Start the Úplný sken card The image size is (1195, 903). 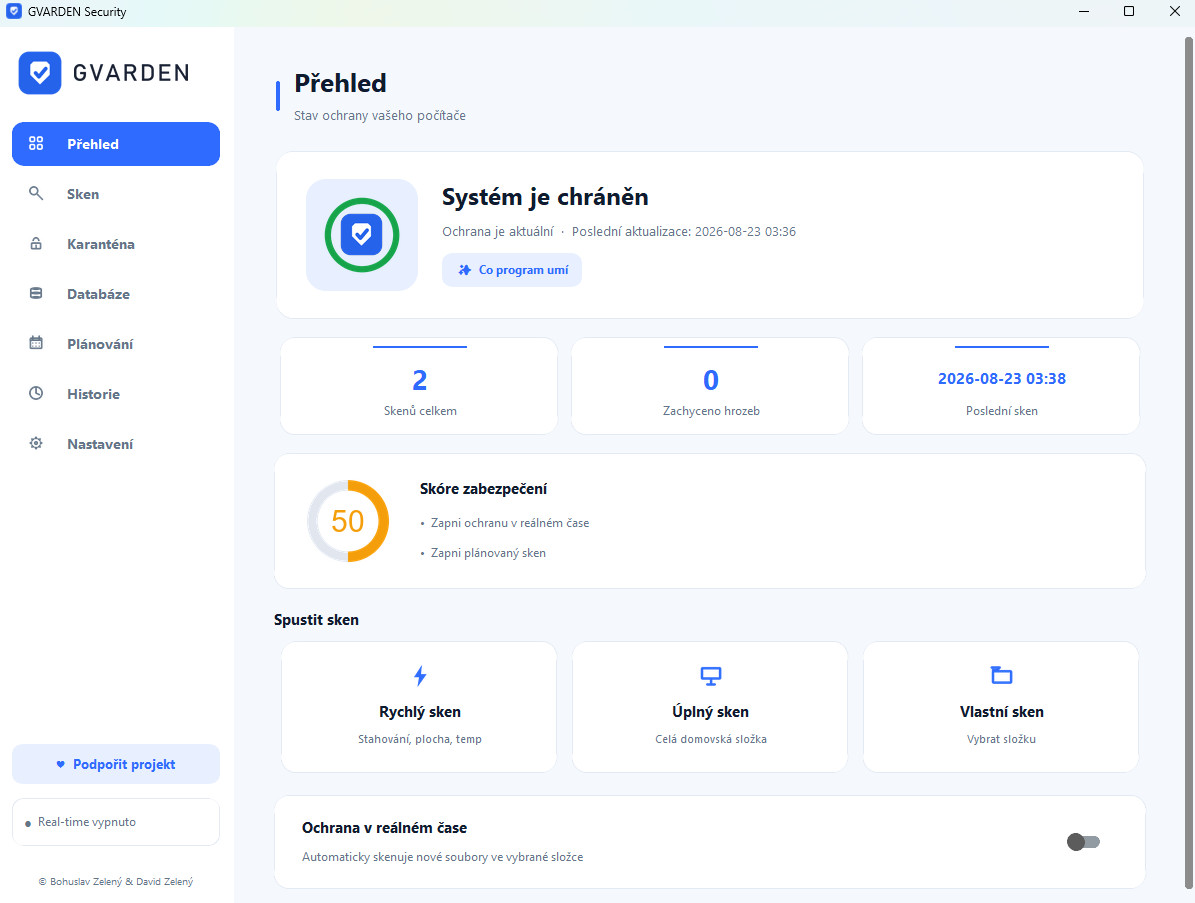click(710, 707)
